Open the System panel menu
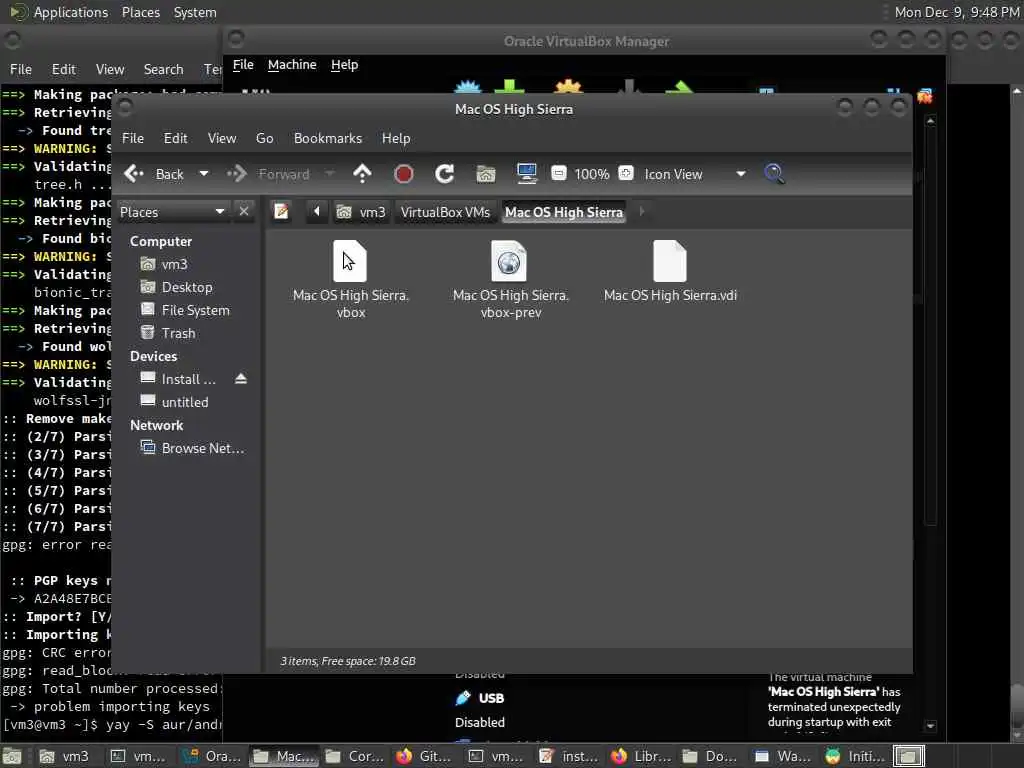 point(195,12)
